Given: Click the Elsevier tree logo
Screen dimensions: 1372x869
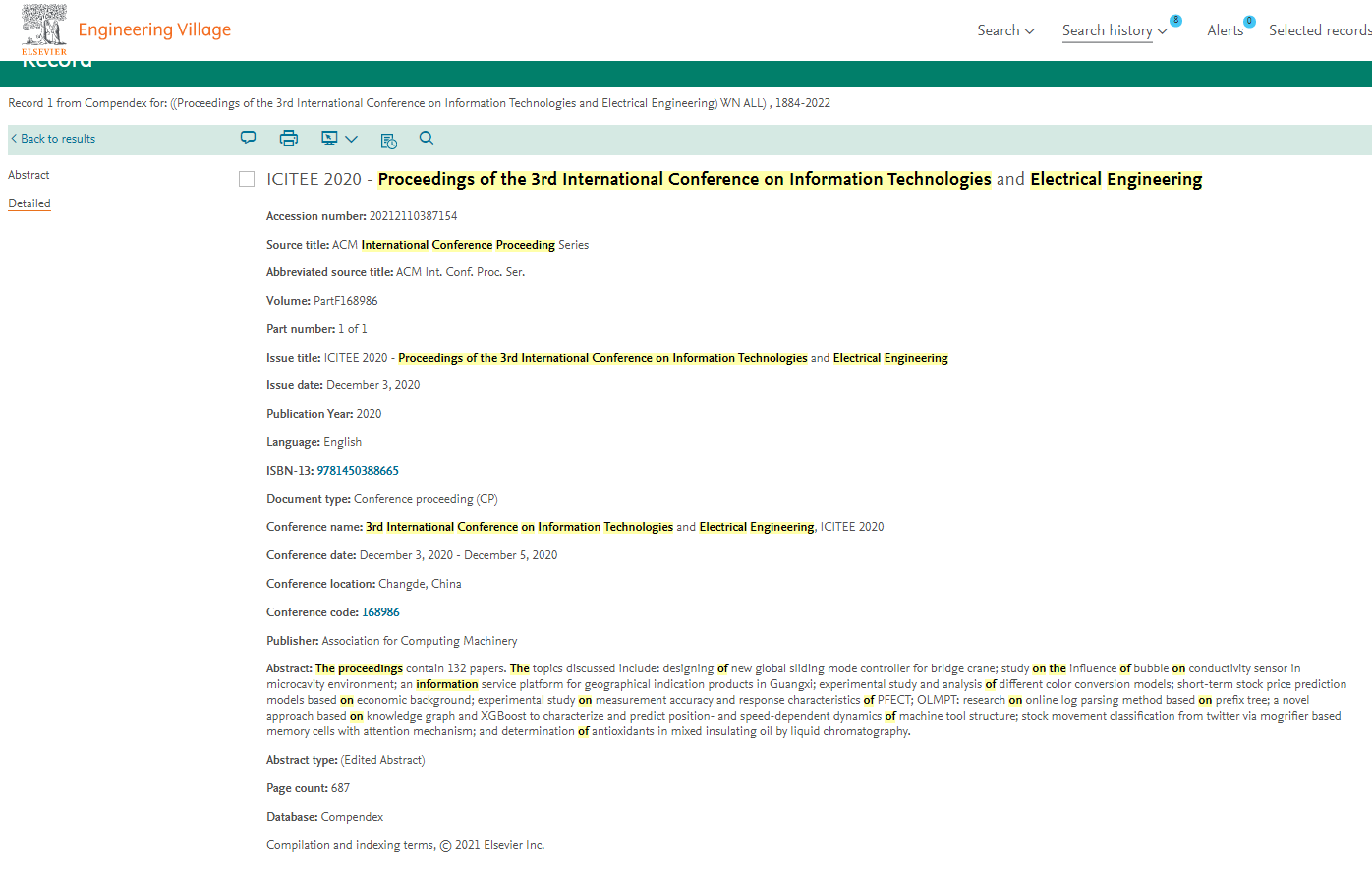Looking at the screenshot, I should point(44,29).
